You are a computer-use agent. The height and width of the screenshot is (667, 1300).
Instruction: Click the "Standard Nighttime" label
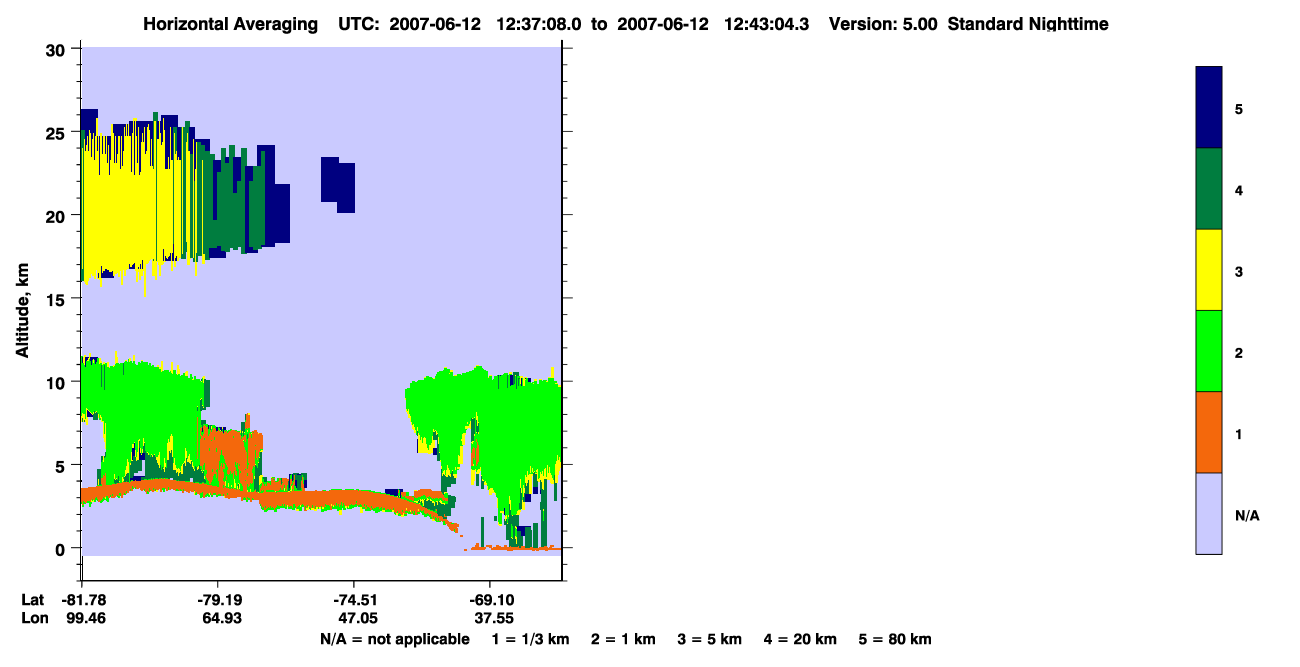click(x=1028, y=24)
